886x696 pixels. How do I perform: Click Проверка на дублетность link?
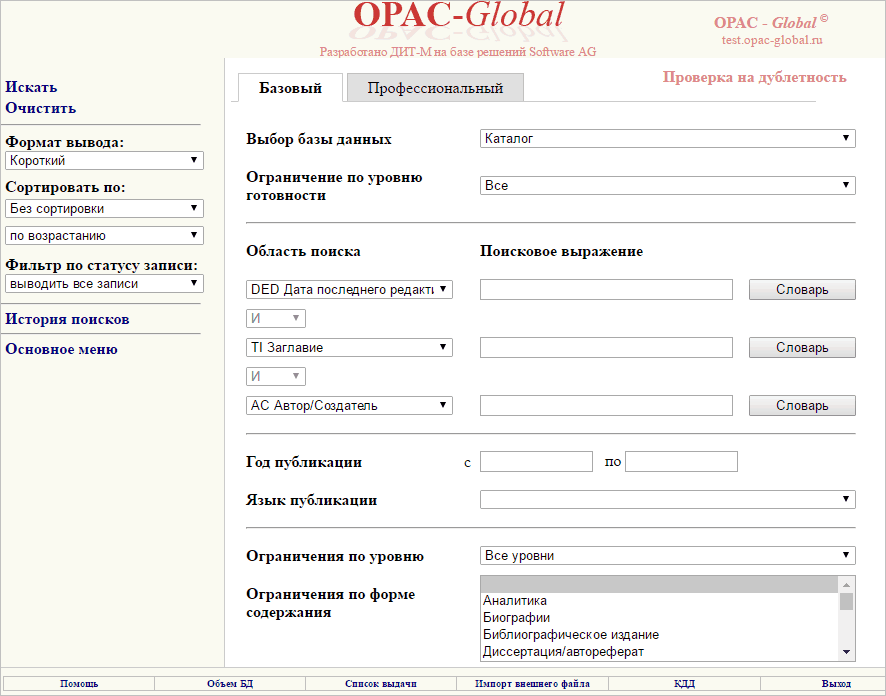pos(754,77)
